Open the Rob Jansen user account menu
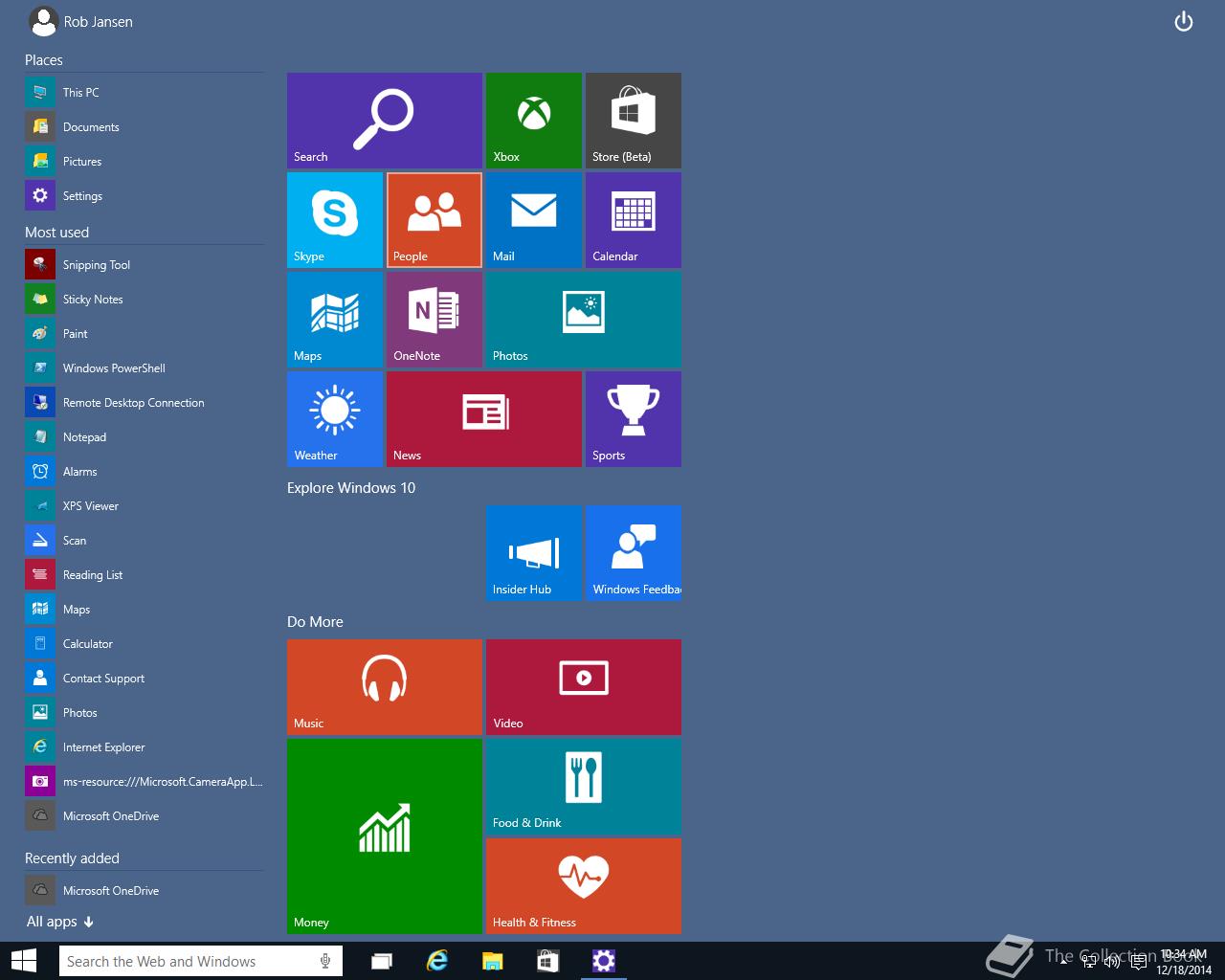This screenshot has width=1225, height=980. point(80,21)
